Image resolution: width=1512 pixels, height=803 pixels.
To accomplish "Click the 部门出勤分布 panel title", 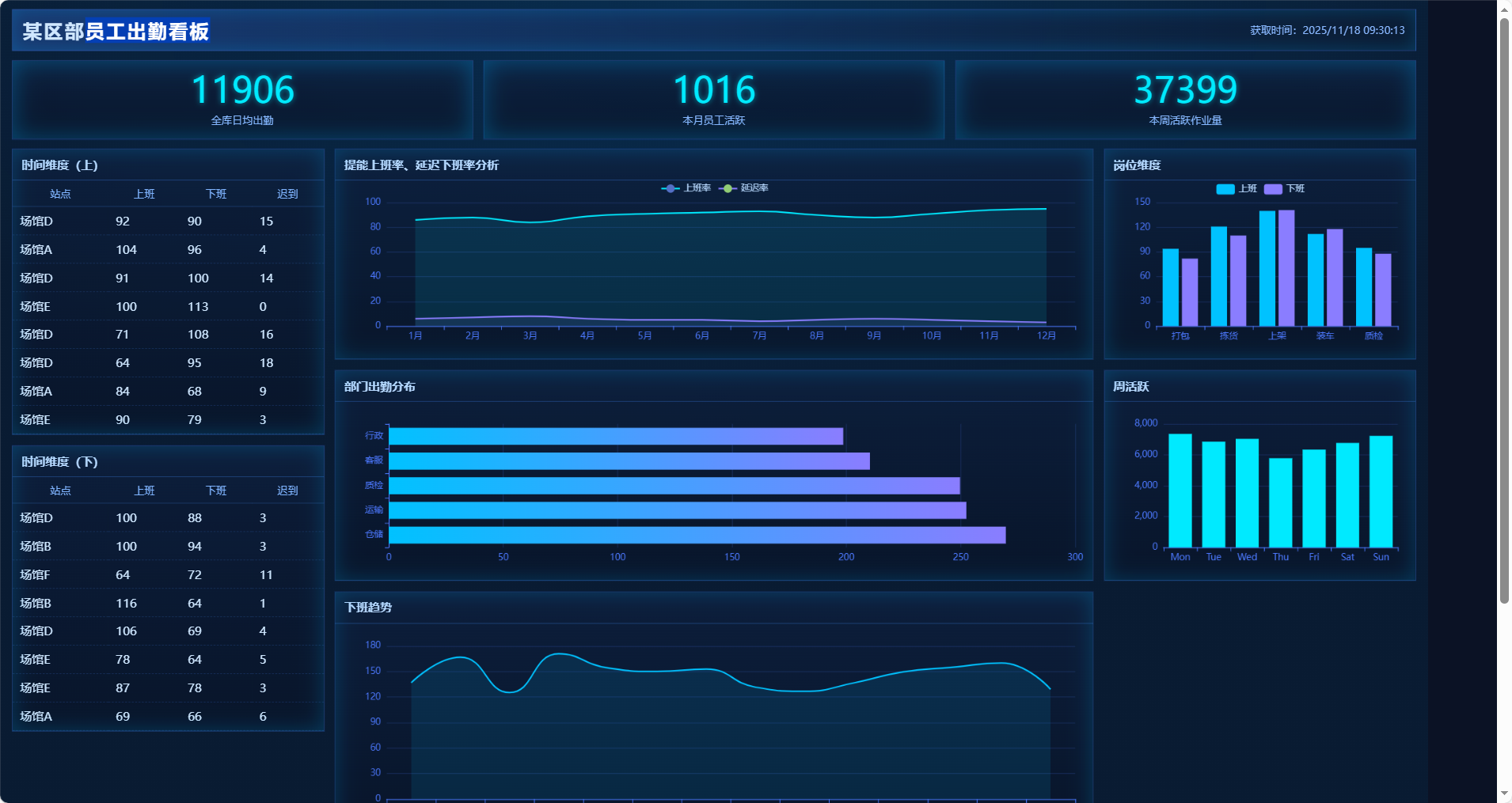I will [x=380, y=387].
